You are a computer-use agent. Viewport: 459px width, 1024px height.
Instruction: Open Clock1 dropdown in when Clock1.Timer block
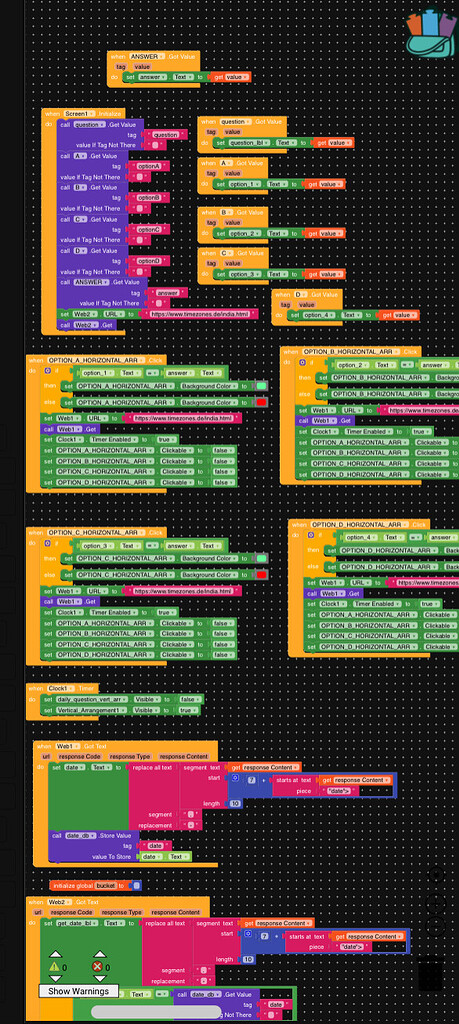pos(59,688)
